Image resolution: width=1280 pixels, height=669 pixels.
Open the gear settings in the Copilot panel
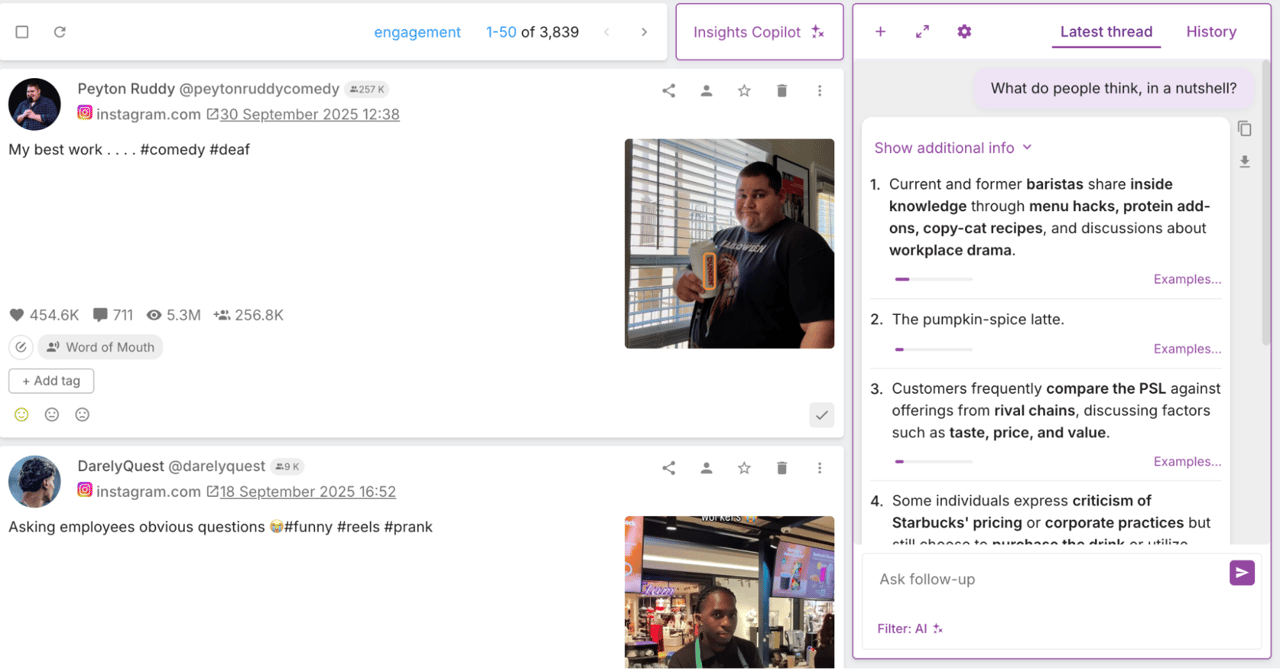coord(963,31)
